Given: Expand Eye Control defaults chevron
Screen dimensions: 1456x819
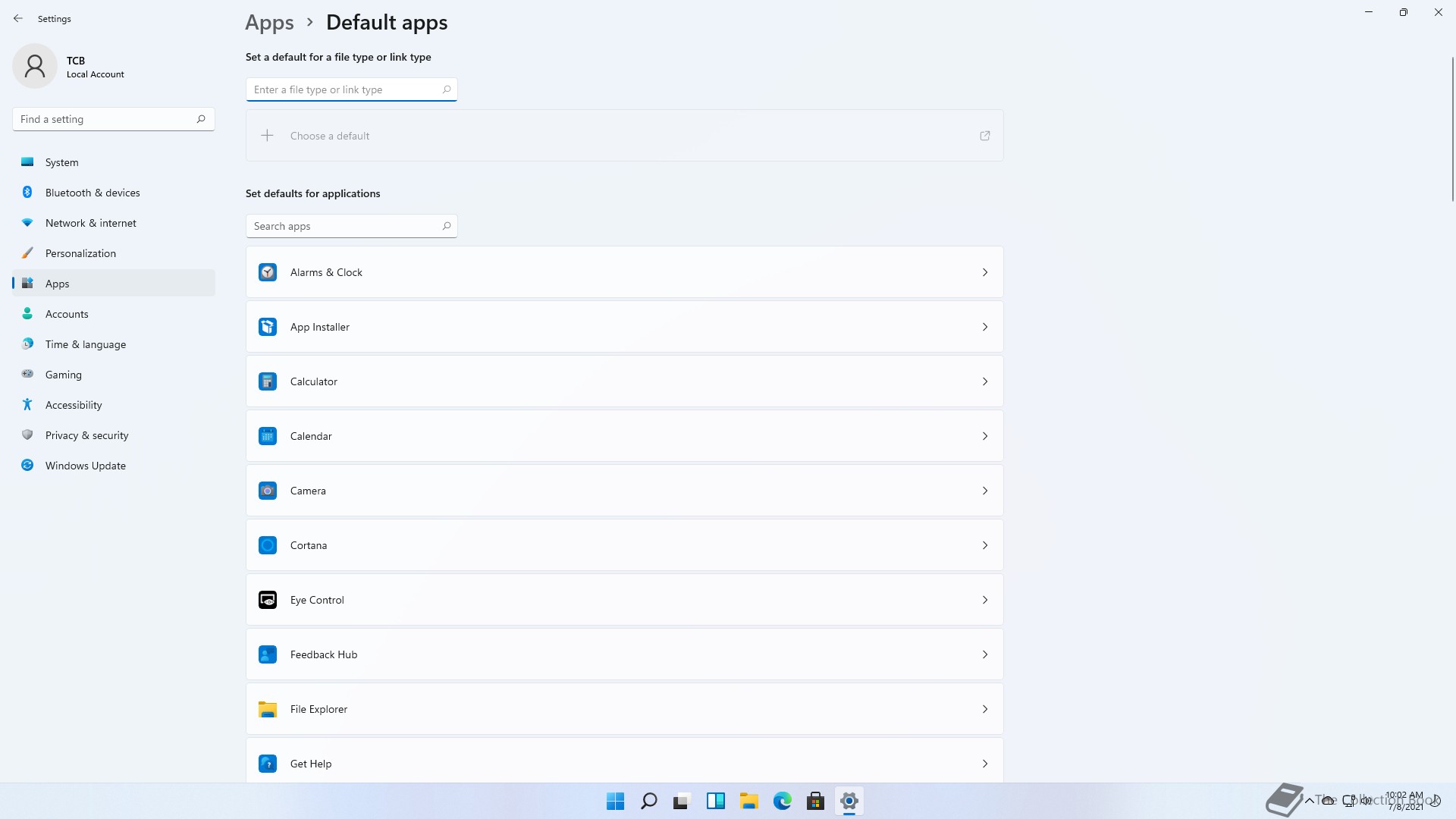Looking at the screenshot, I should [x=985, y=600].
